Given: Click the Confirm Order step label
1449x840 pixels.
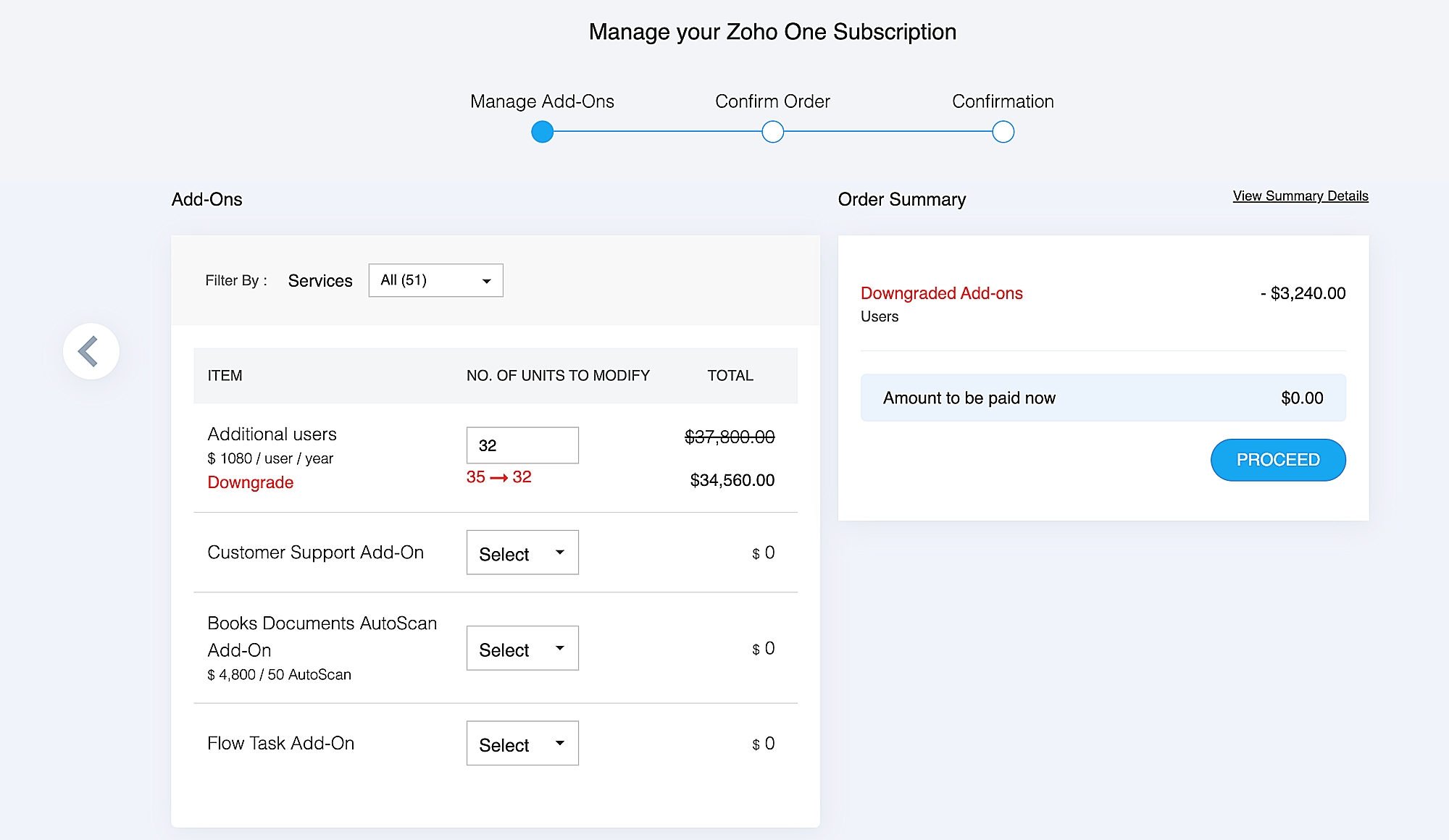Looking at the screenshot, I should click(x=772, y=101).
